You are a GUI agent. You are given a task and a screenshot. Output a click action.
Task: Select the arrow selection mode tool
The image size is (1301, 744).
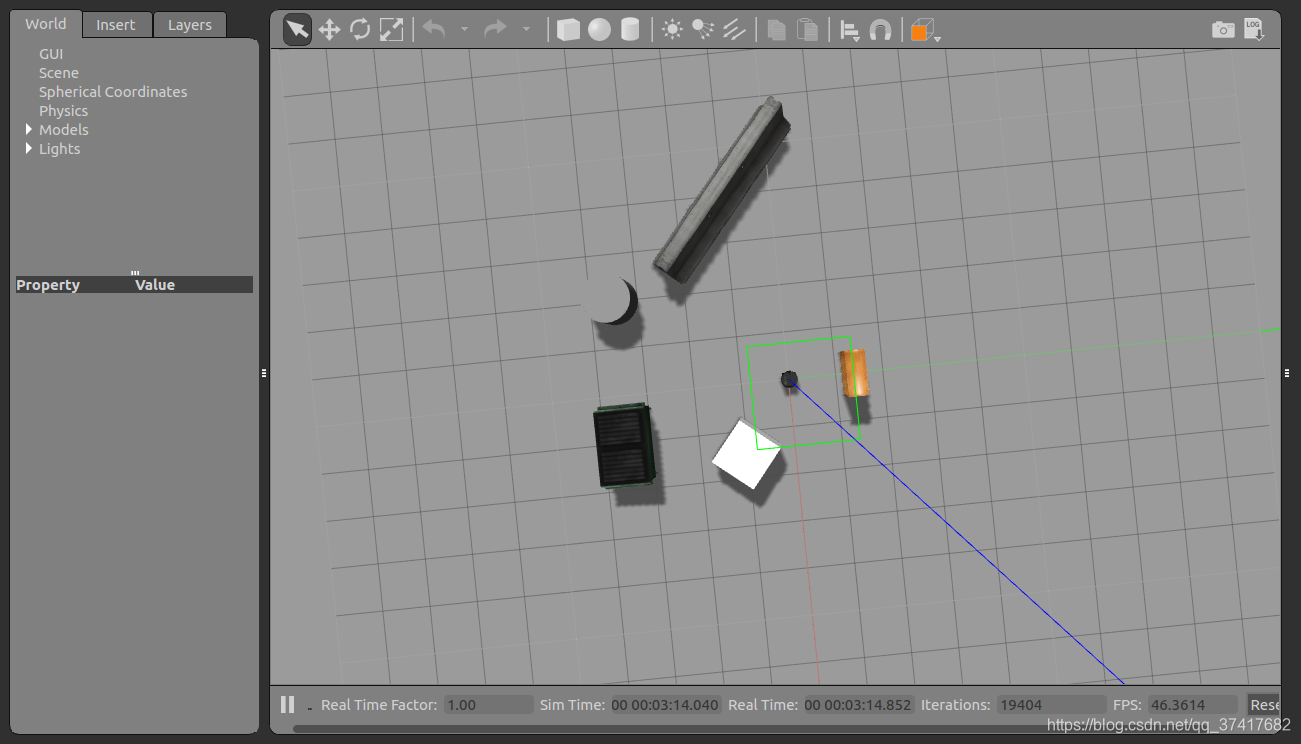[297, 30]
